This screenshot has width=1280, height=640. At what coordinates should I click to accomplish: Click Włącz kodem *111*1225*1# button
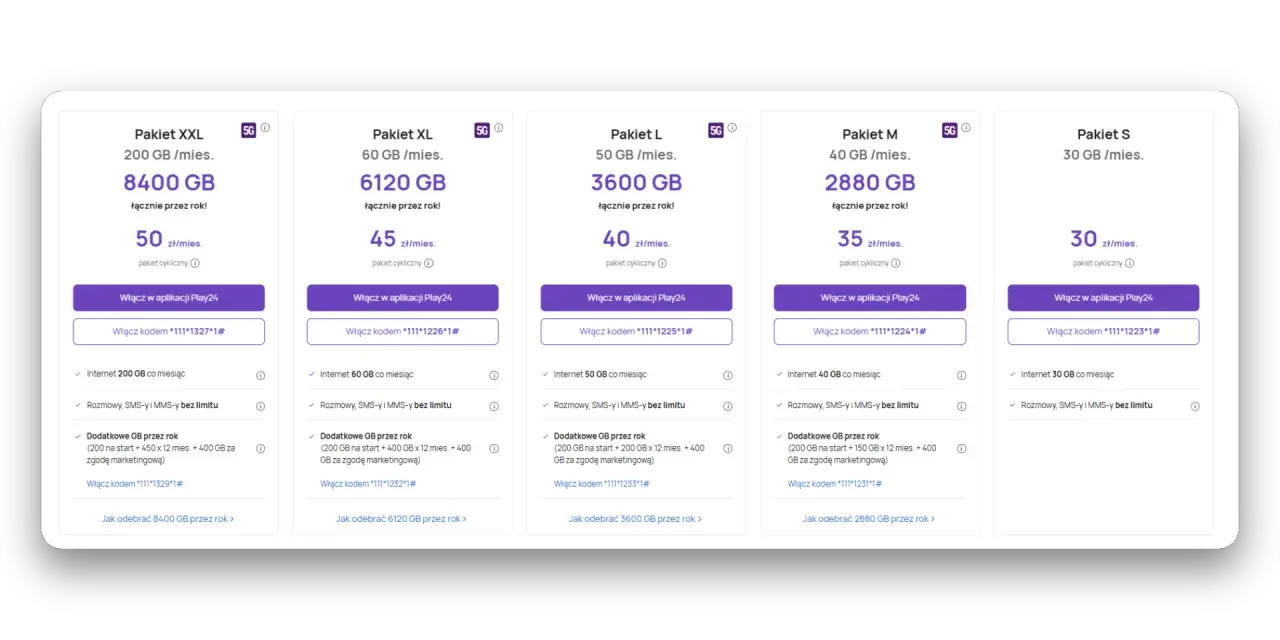636,331
